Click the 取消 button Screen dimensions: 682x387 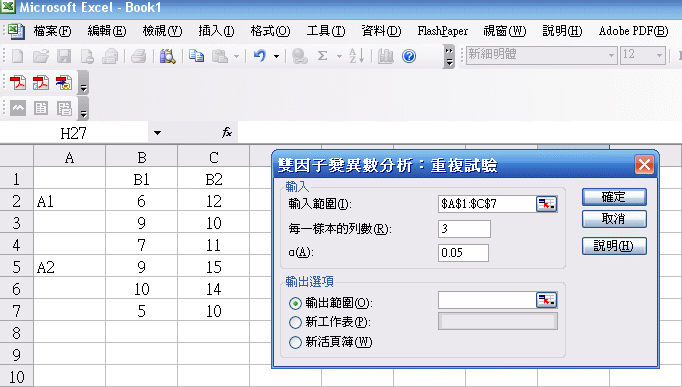tap(614, 219)
